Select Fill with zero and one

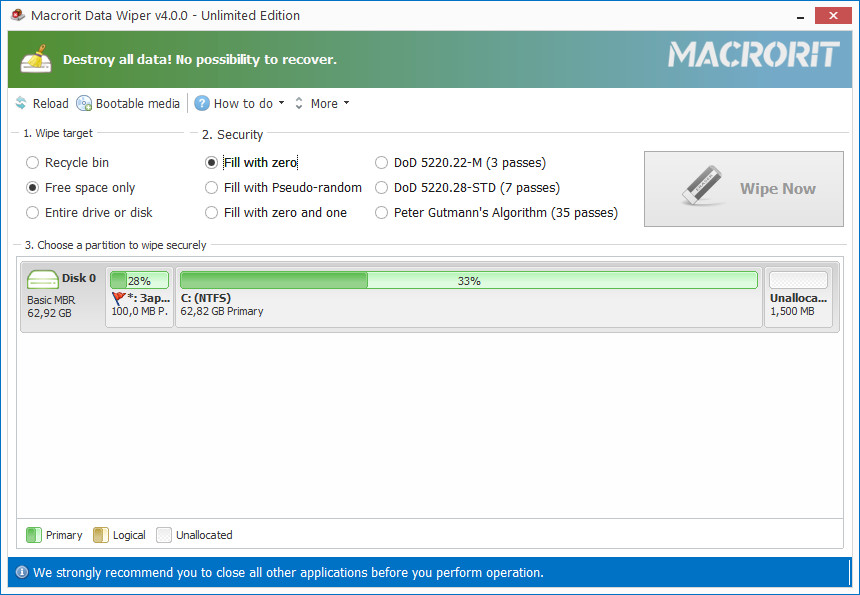pyautogui.click(x=276, y=213)
